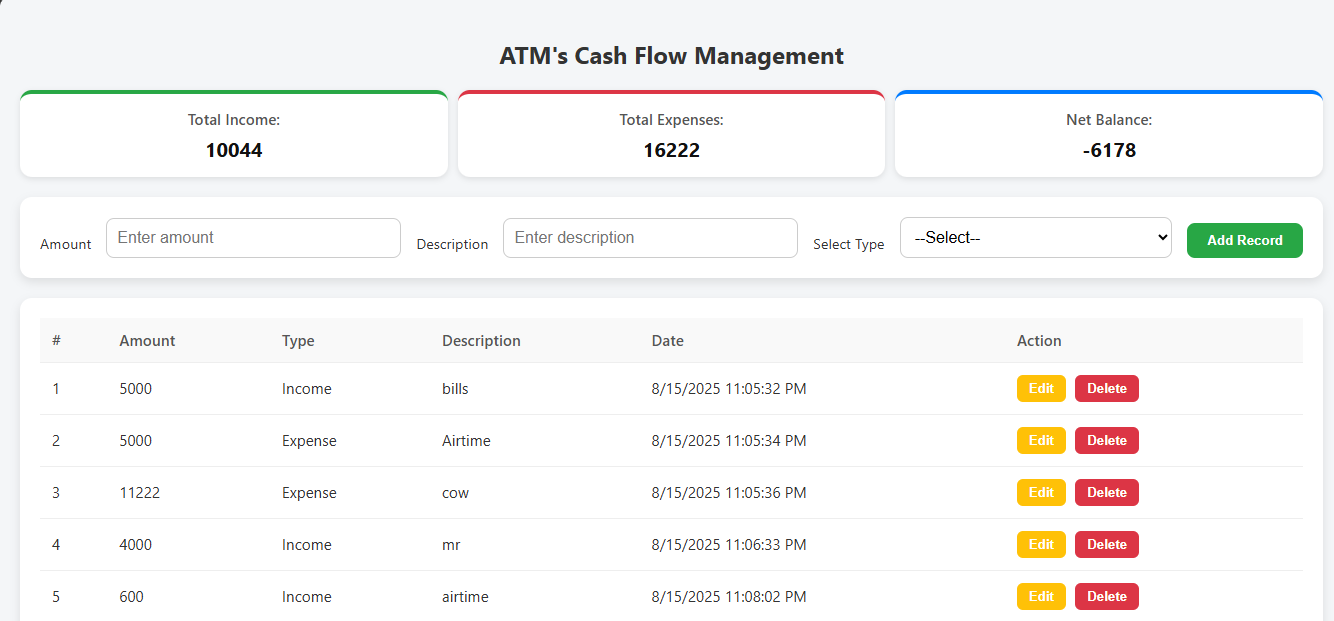The width and height of the screenshot is (1334, 621).
Task: Edit the bills income record
Action: (1041, 389)
